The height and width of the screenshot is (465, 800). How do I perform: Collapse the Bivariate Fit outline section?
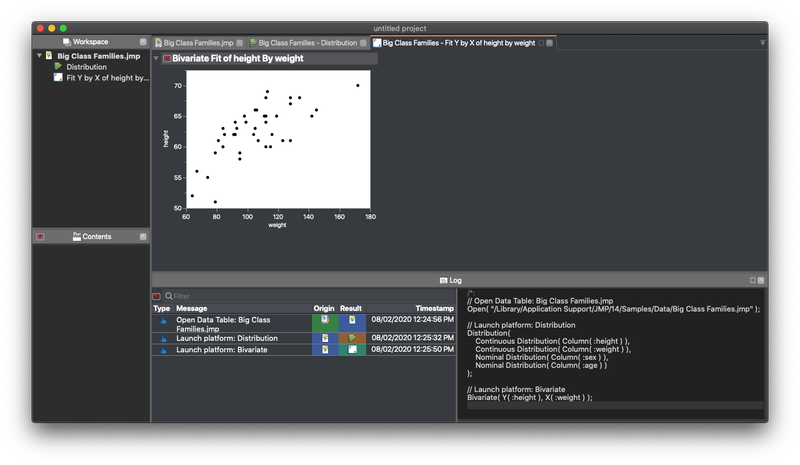[x=156, y=59]
